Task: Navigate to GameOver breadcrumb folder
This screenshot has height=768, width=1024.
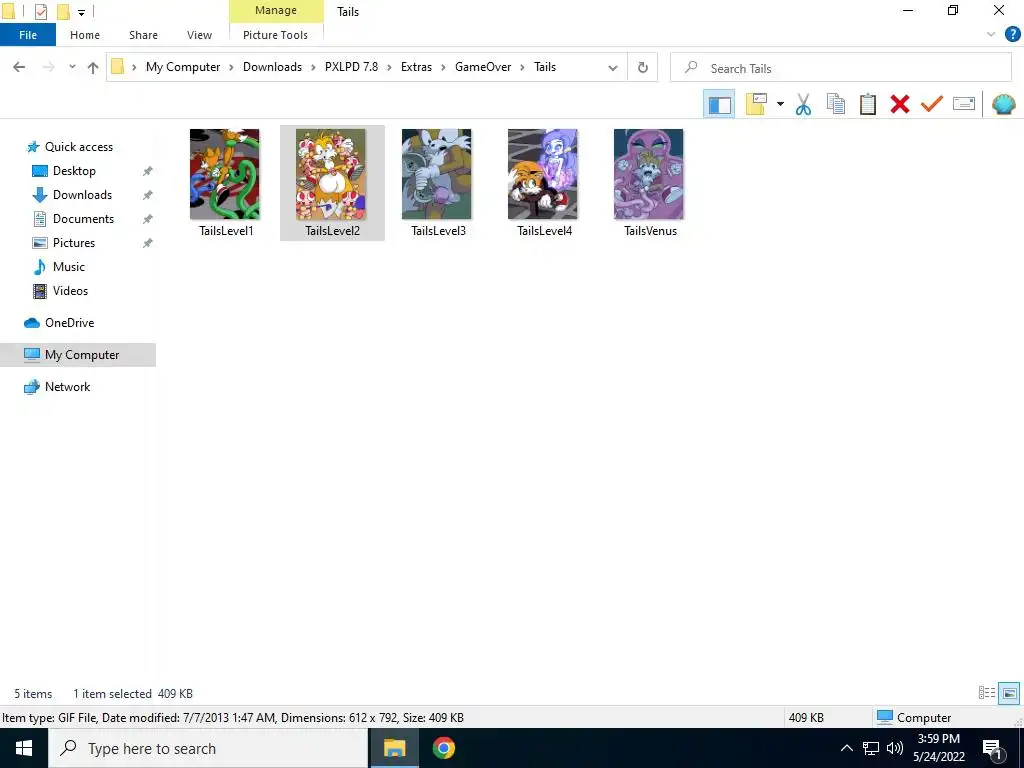Action: click(x=483, y=67)
